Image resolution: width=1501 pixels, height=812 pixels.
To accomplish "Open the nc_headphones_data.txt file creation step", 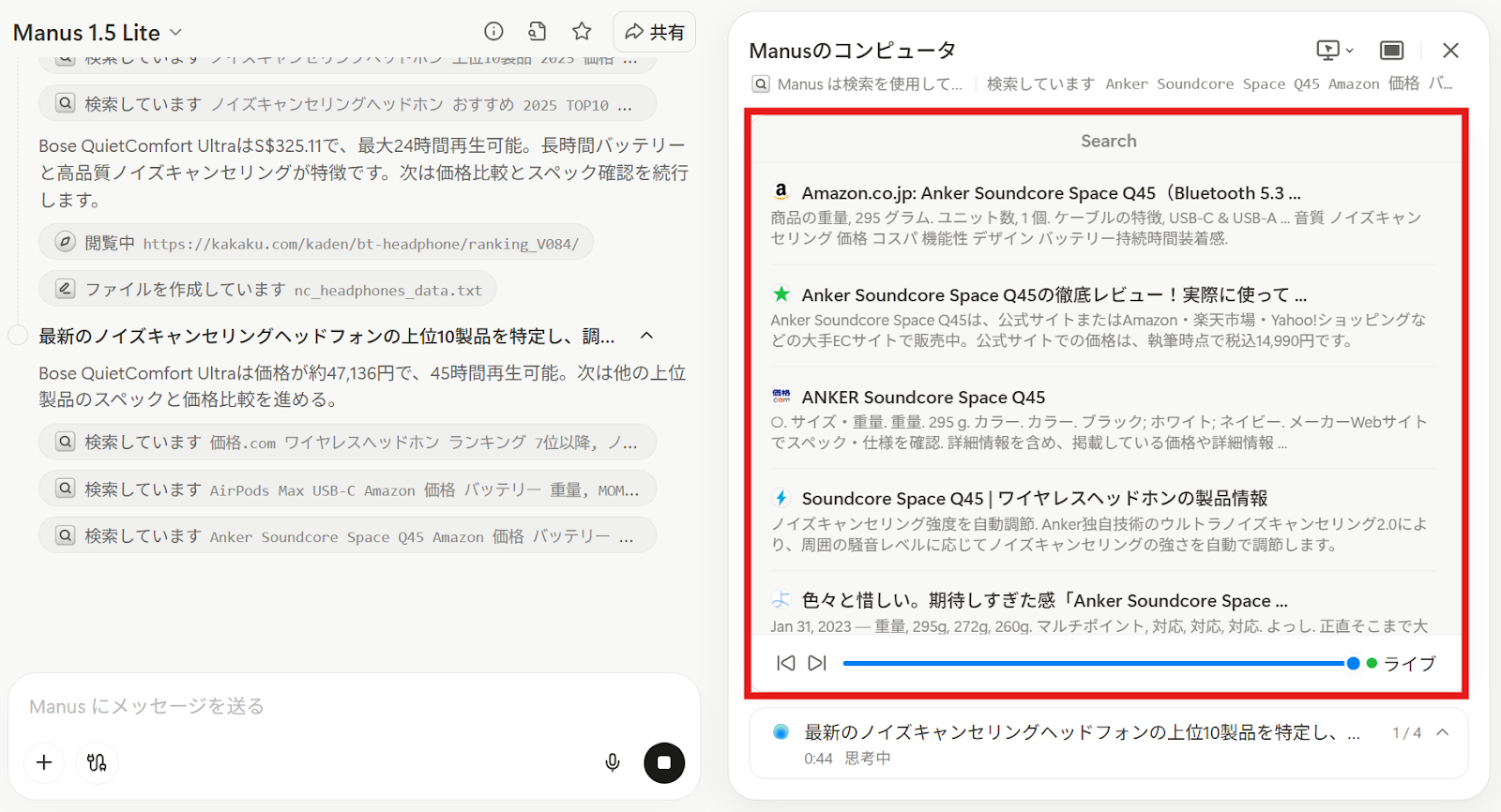I will click(x=267, y=290).
